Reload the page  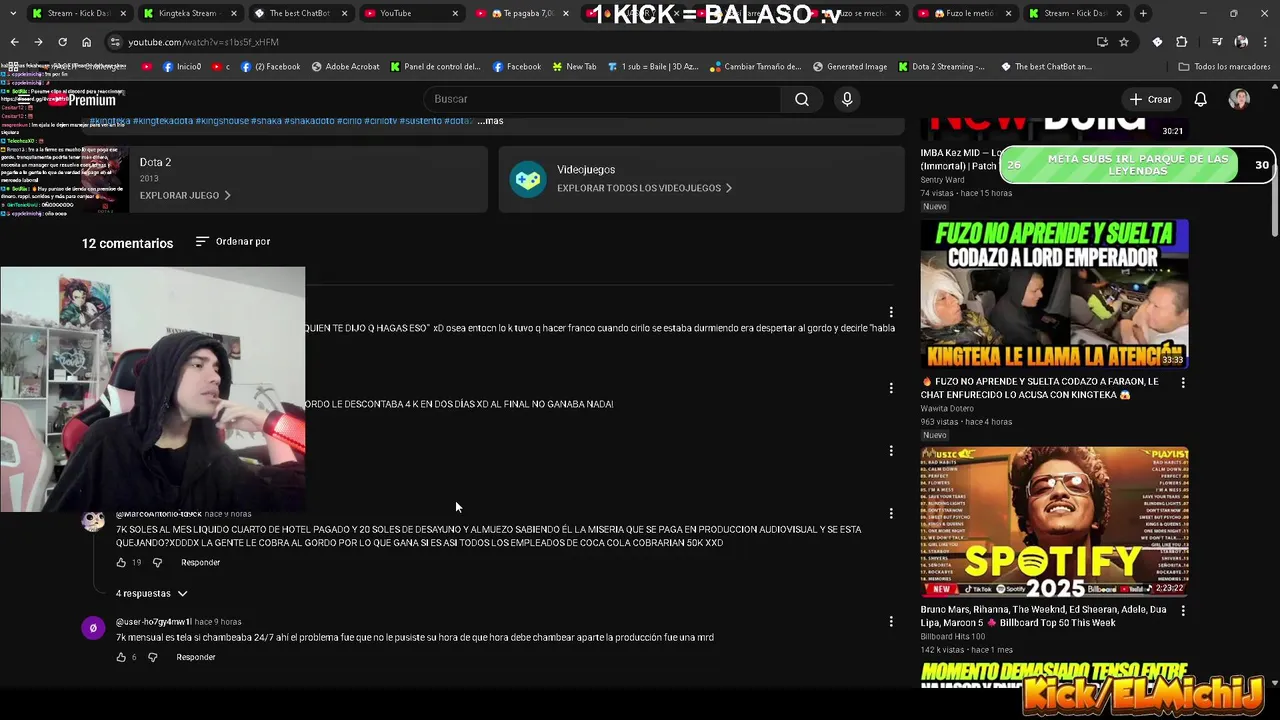click(62, 42)
